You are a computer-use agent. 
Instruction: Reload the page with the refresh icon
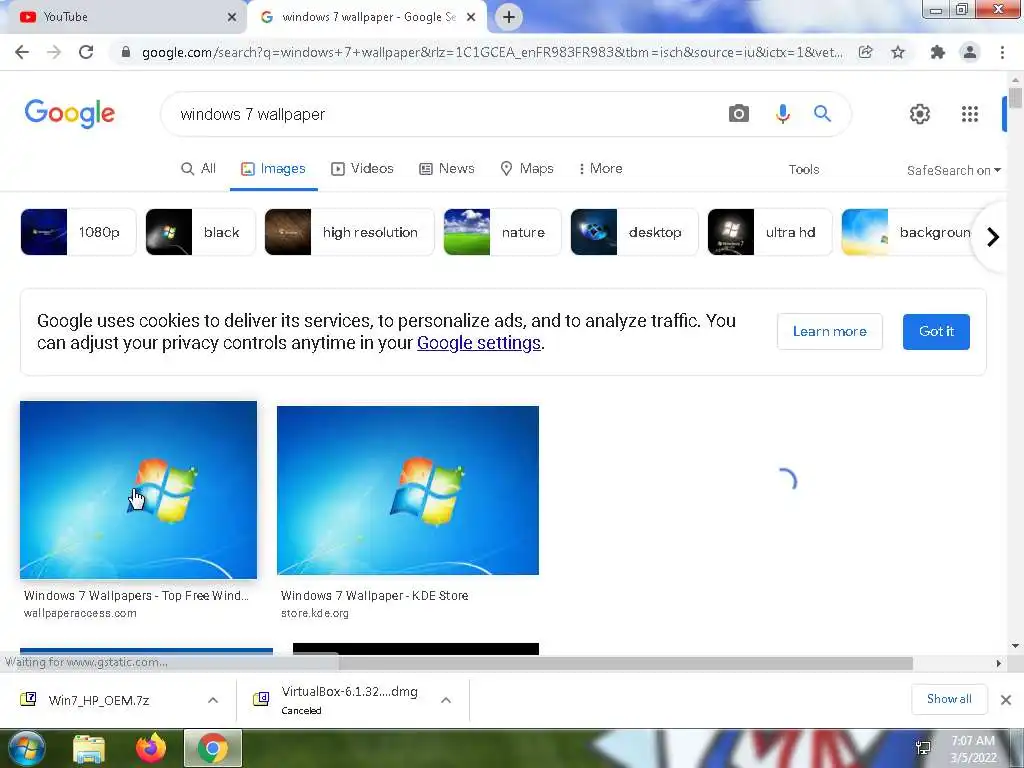pos(86,52)
